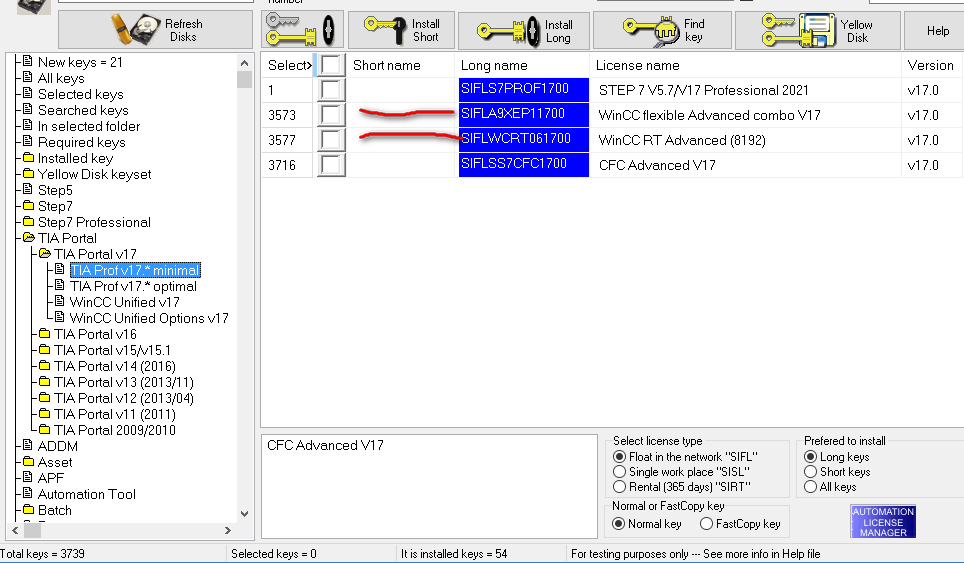Sort by Version column header
964x563 pixels.
click(x=932, y=65)
